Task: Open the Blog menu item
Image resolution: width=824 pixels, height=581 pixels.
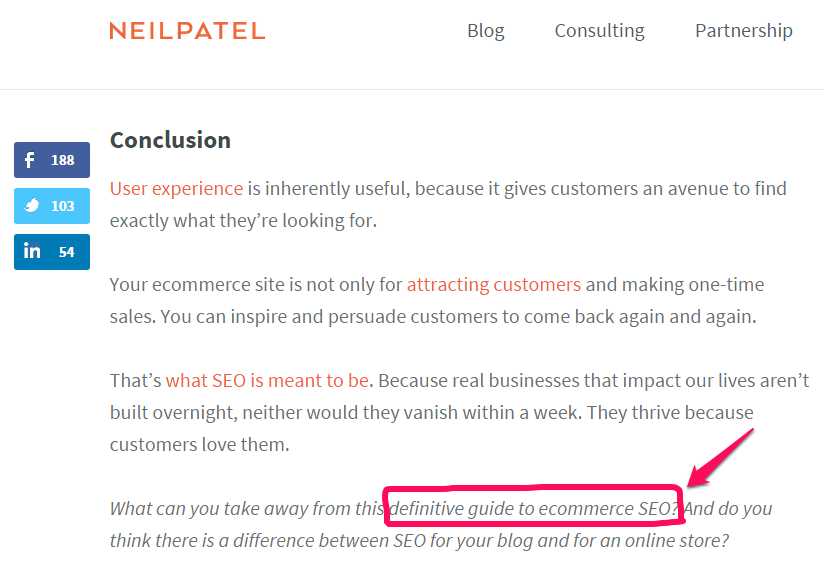Action: tap(486, 31)
